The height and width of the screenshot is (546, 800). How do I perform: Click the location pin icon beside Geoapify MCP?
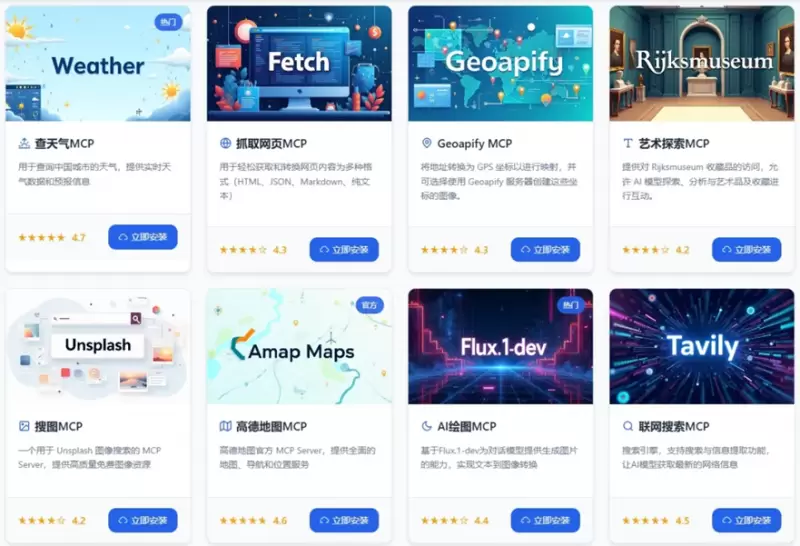427,143
